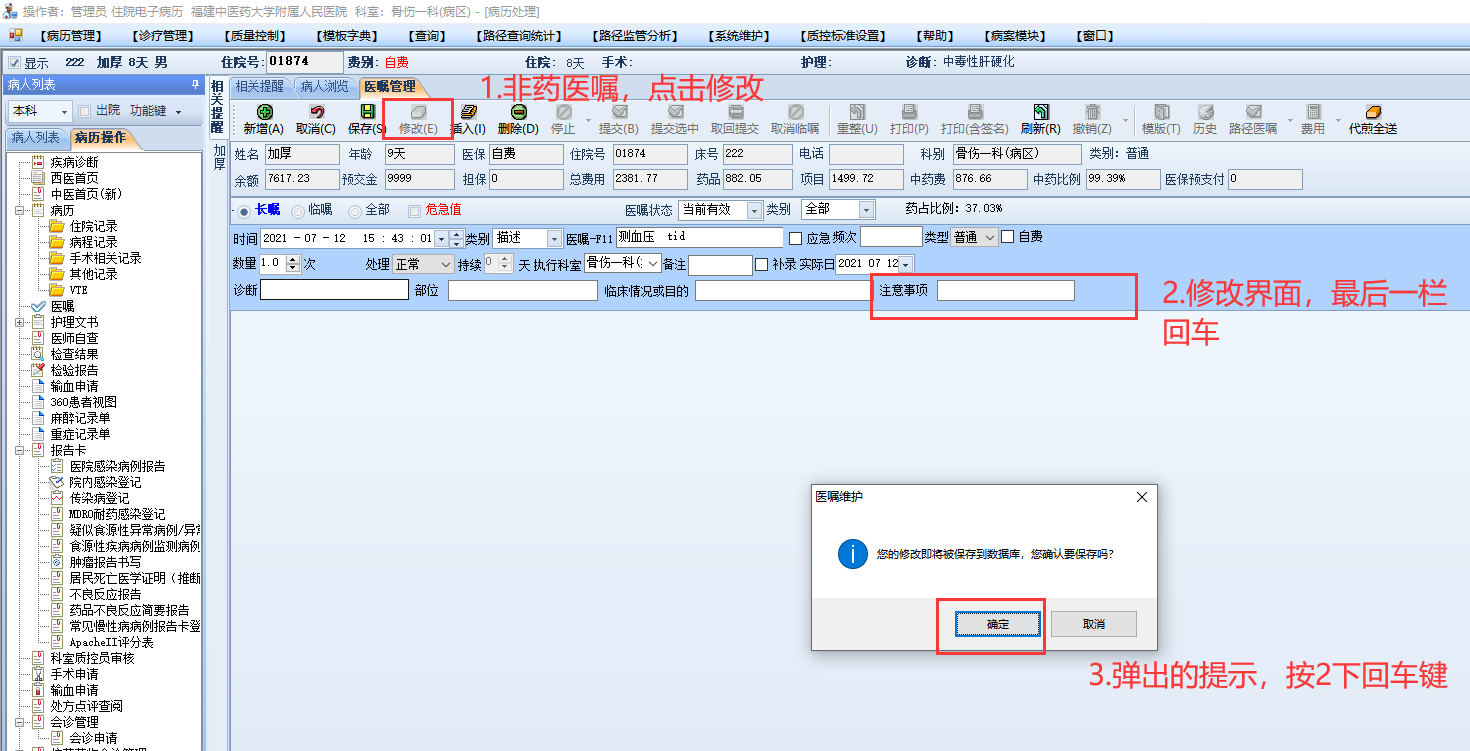The width and height of the screenshot is (1470, 751).
Task: Open 检查结果 in the record tree
Action: [x=75, y=354]
